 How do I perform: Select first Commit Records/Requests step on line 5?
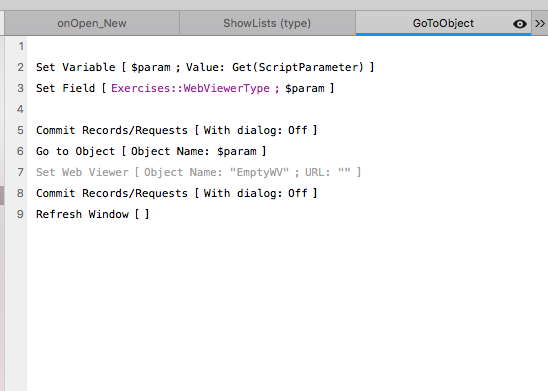pyautogui.click(x=176, y=130)
